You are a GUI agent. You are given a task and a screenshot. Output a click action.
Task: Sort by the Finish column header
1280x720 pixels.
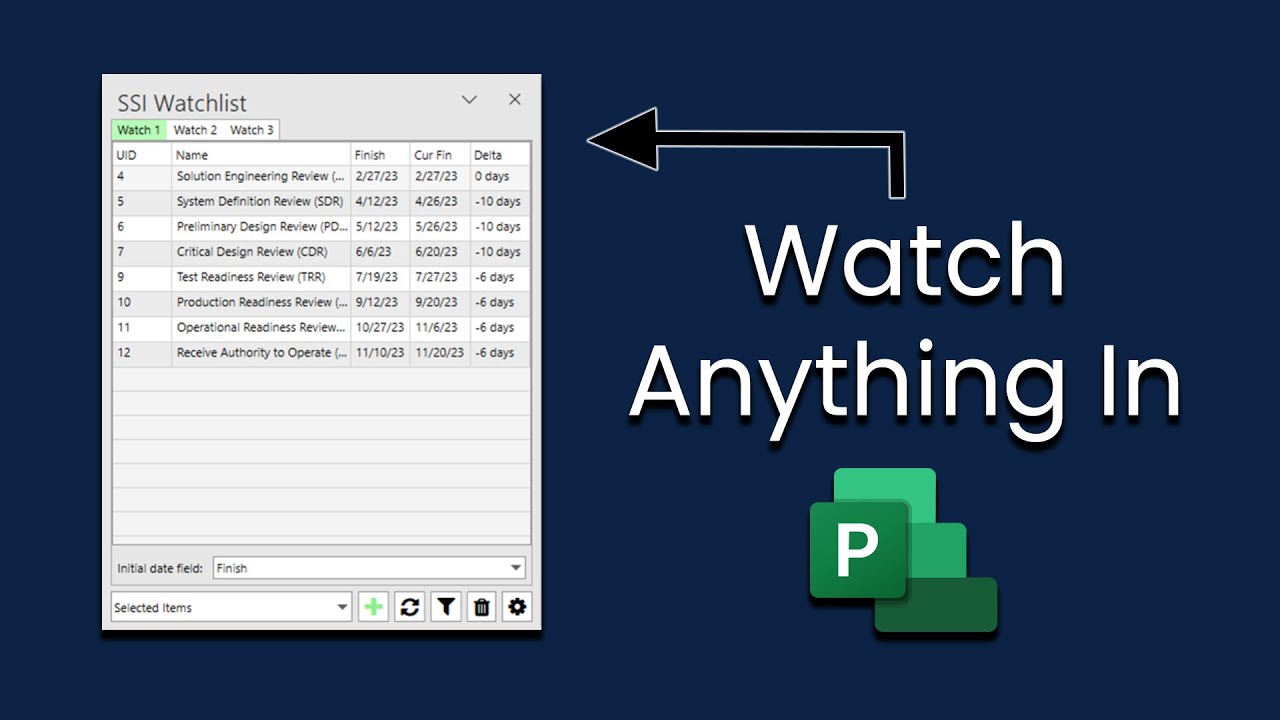pos(380,155)
